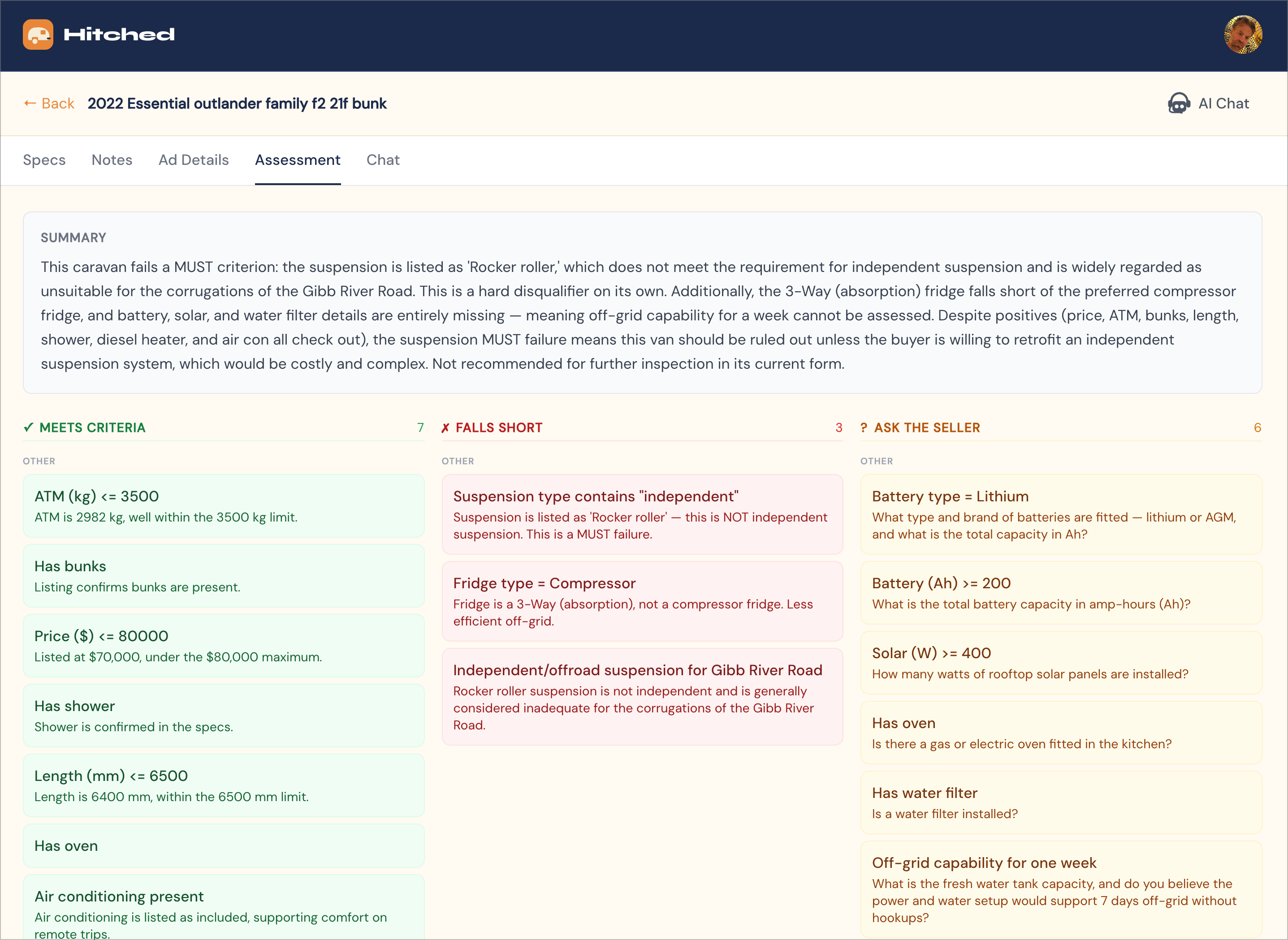This screenshot has width=1288, height=940.
Task: Open the Battery type = Lithium card
Action: click(1061, 514)
